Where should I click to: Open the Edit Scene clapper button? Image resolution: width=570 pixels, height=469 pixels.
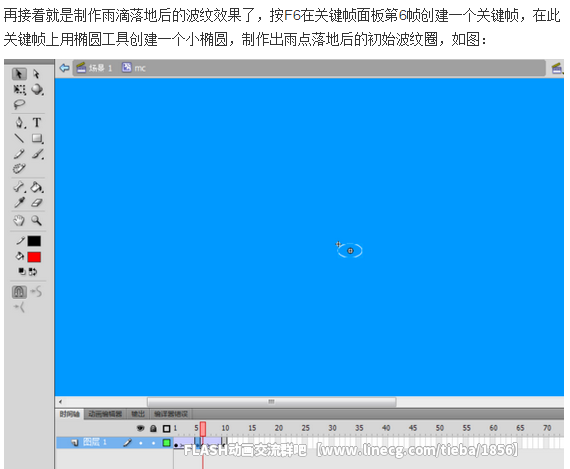[557, 68]
